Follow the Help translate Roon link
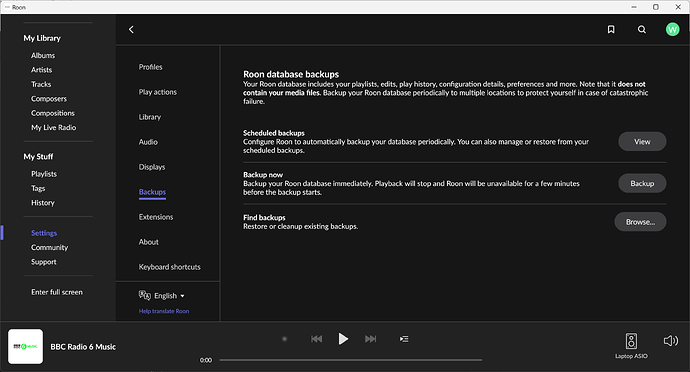 click(164, 311)
